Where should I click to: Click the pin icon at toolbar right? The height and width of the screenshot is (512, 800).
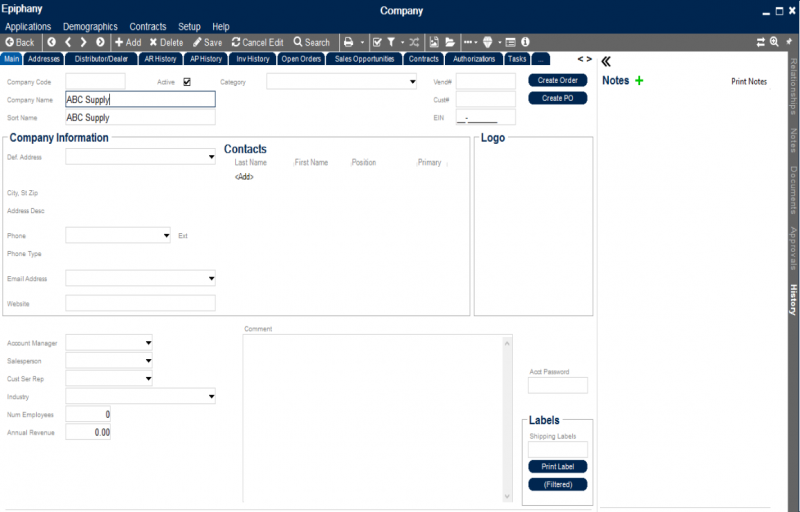coord(789,42)
